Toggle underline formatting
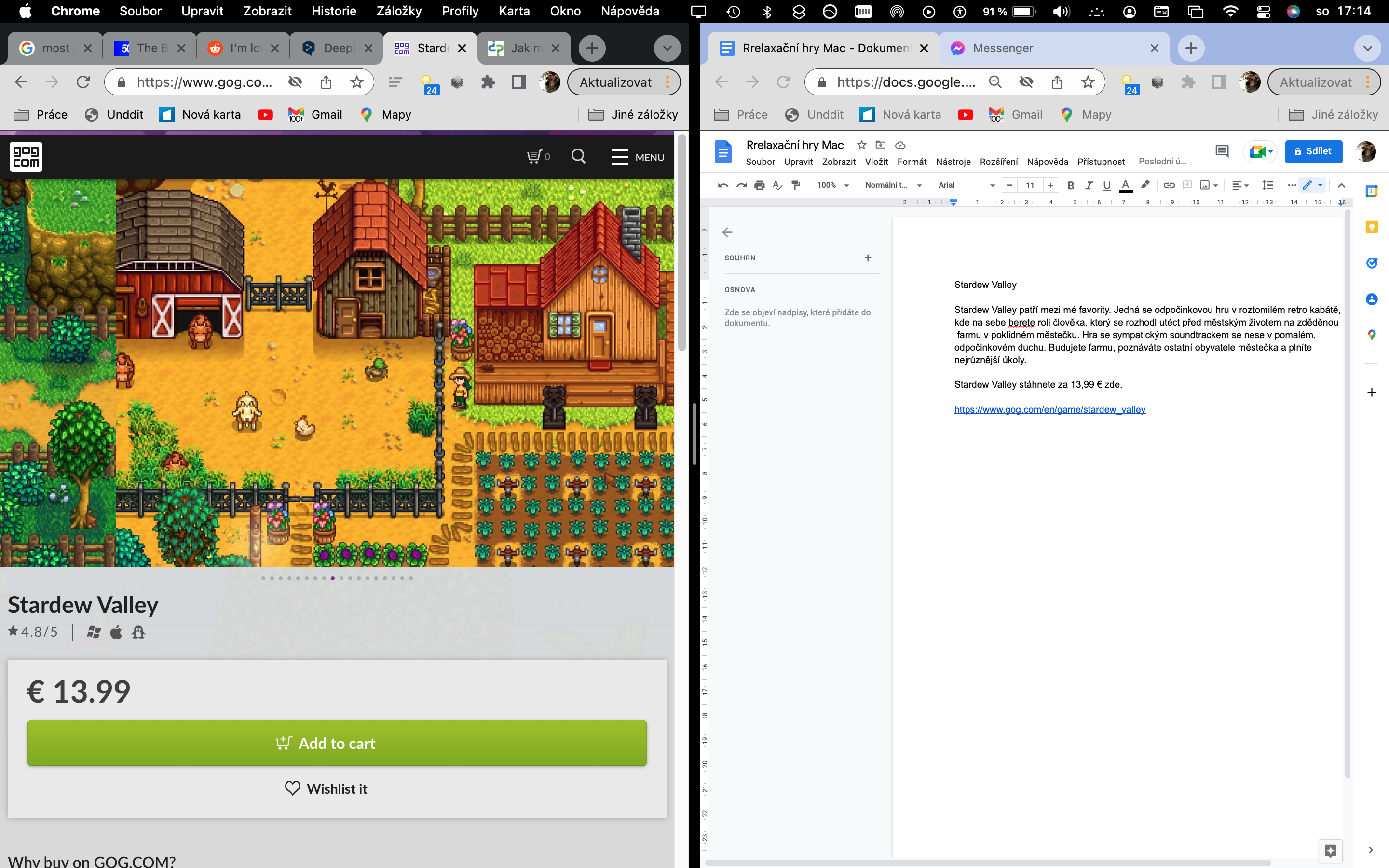Screen dimensions: 1389x868 [1106, 185]
